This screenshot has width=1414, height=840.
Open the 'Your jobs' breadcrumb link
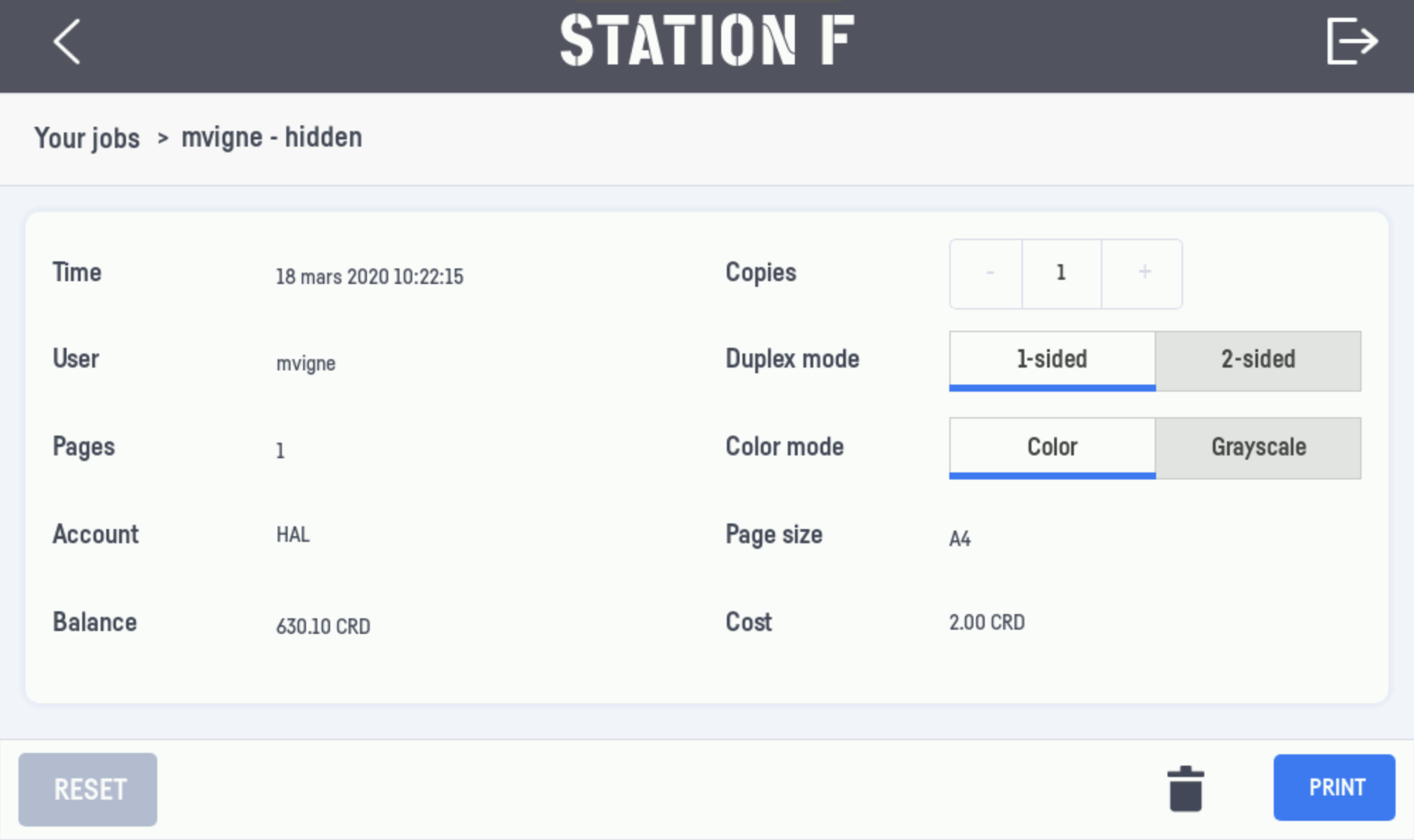pos(87,138)
